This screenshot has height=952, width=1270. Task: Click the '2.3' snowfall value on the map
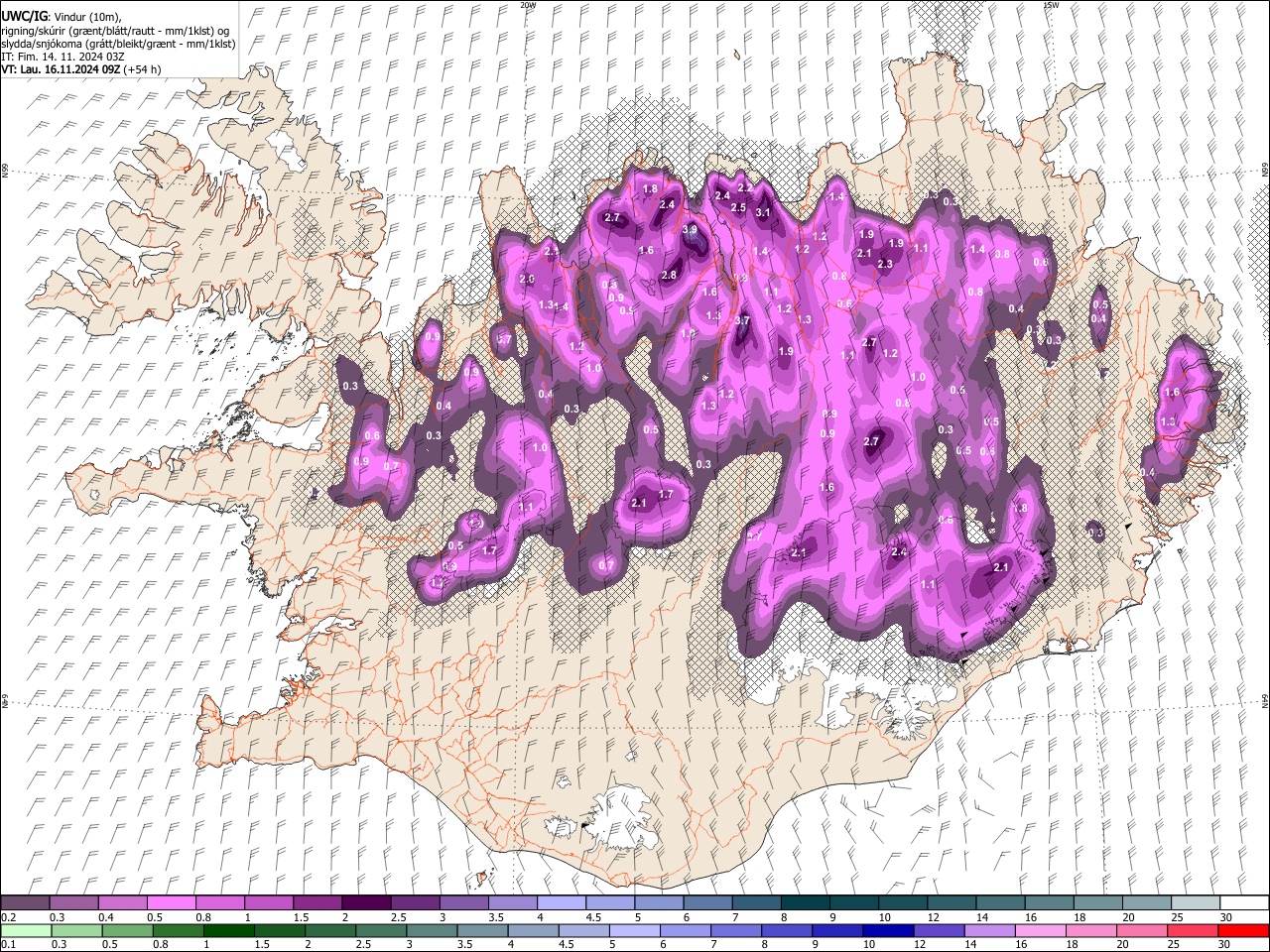pyautogui.click(x=885, y=265)
